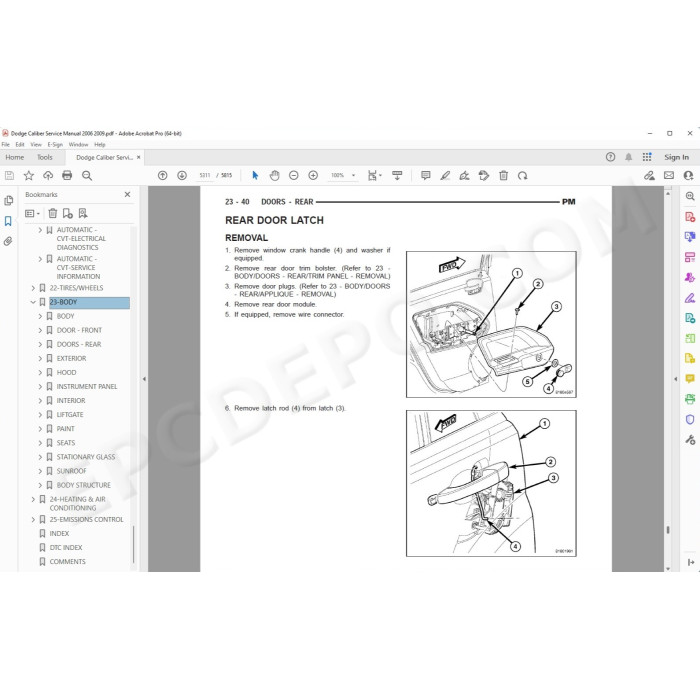Click find current bookmark icon
The width and height of the screenshot is (700, 700).
click(x=83, y=213)
